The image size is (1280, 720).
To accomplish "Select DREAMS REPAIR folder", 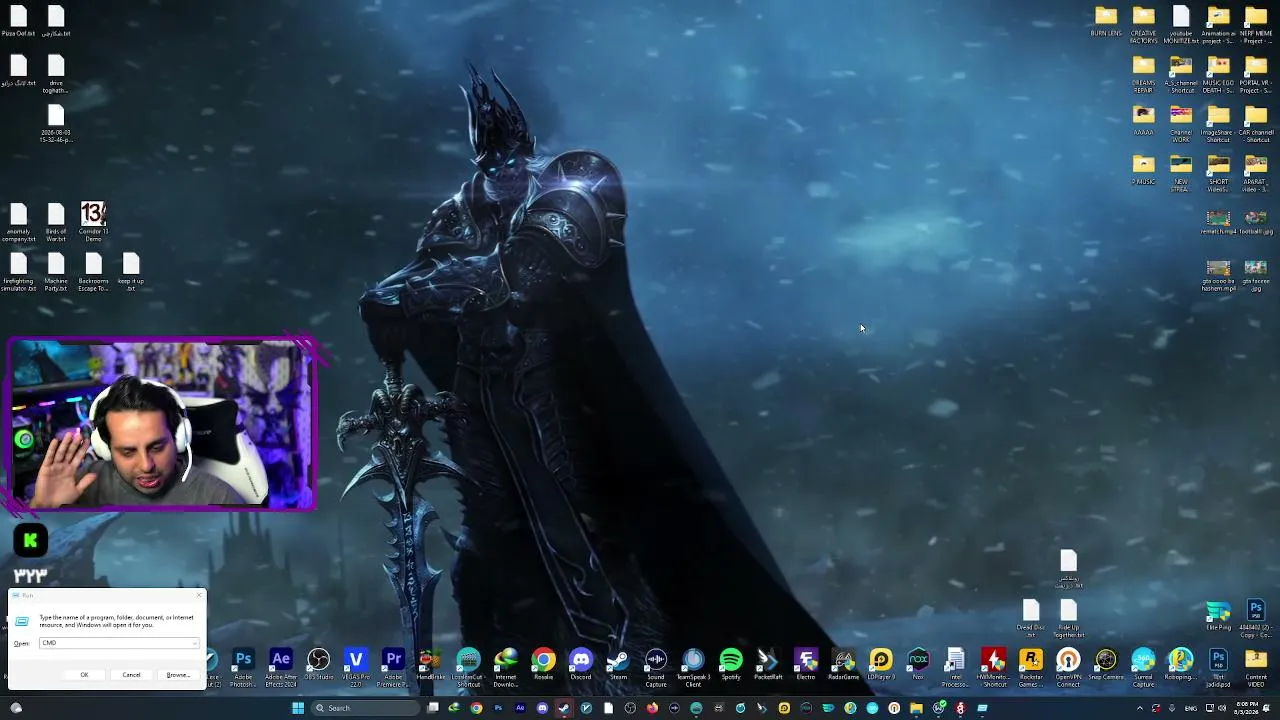I will [1143, 75].
